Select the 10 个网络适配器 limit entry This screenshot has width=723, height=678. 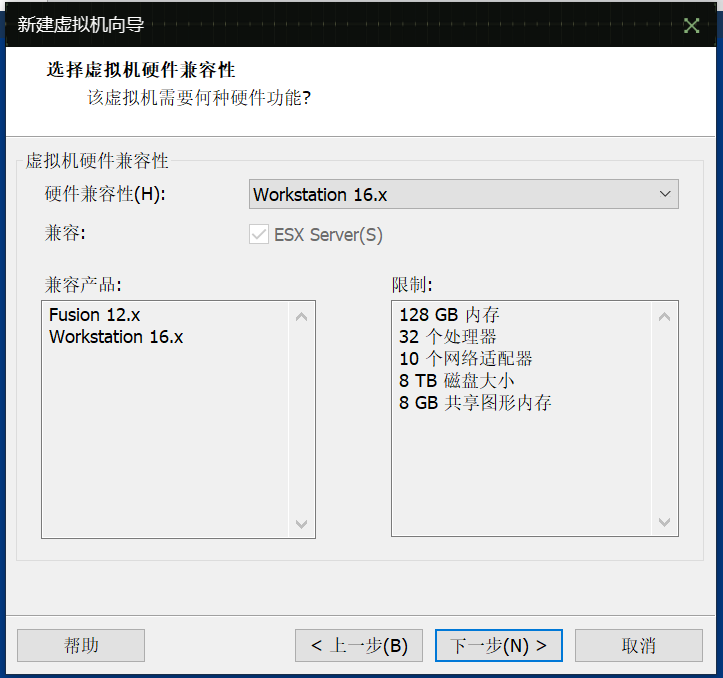(466, 359)
